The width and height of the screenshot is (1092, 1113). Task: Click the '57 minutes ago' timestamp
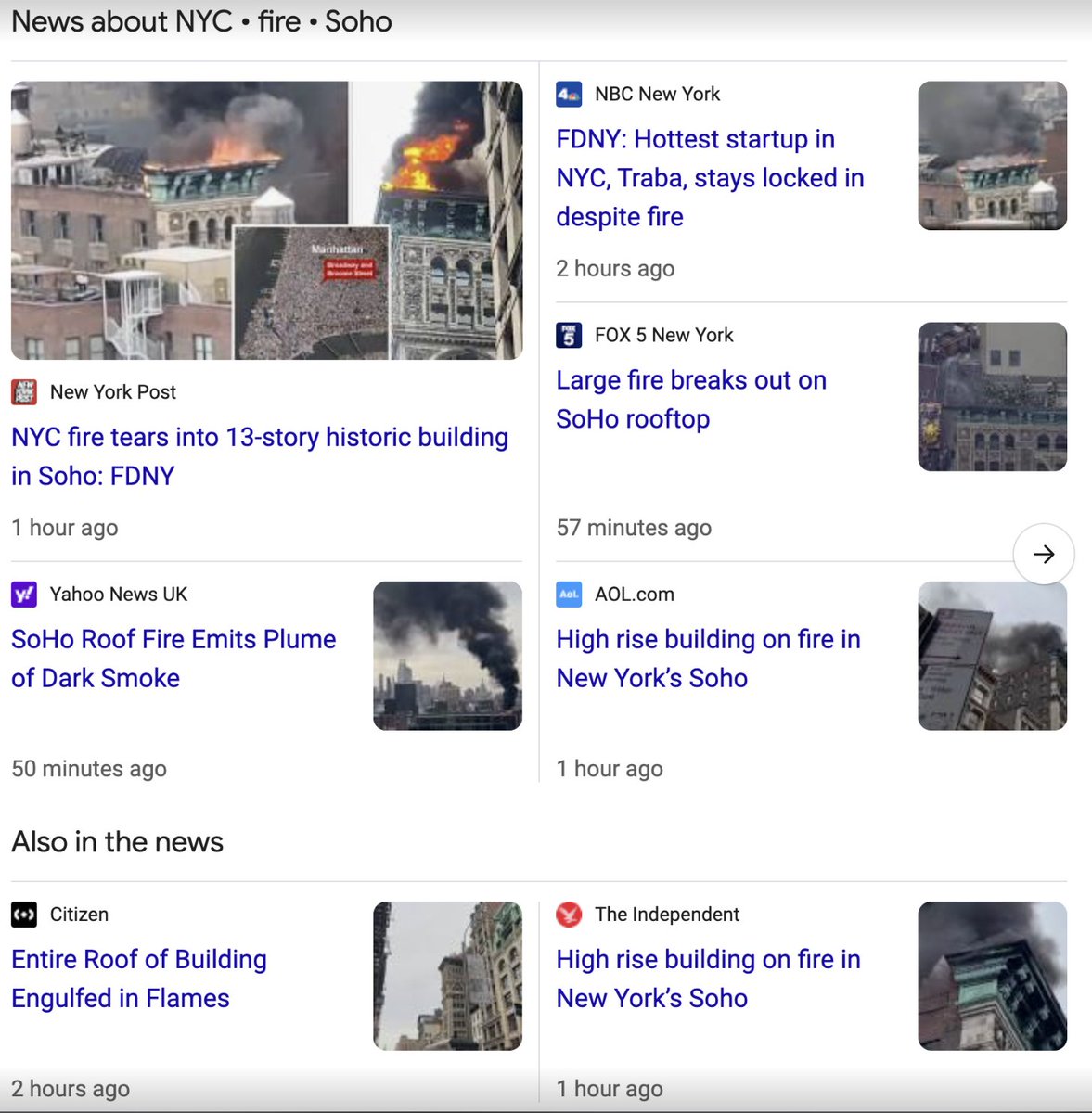coord(634,527)
